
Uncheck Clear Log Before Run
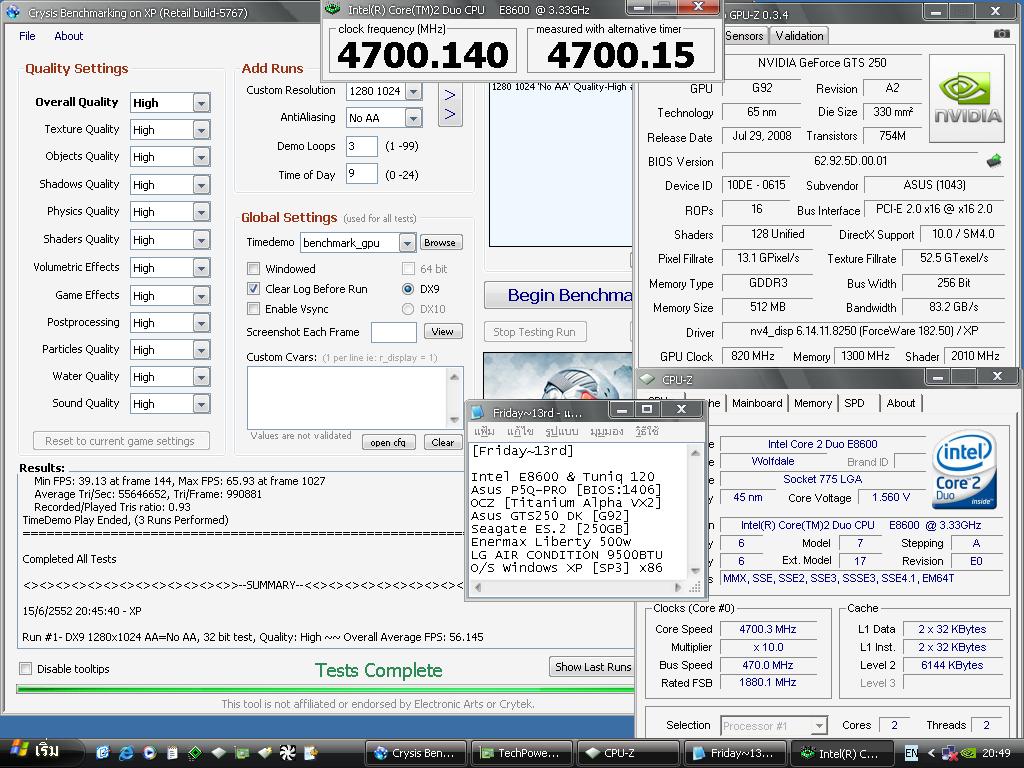tap(253, 289)
